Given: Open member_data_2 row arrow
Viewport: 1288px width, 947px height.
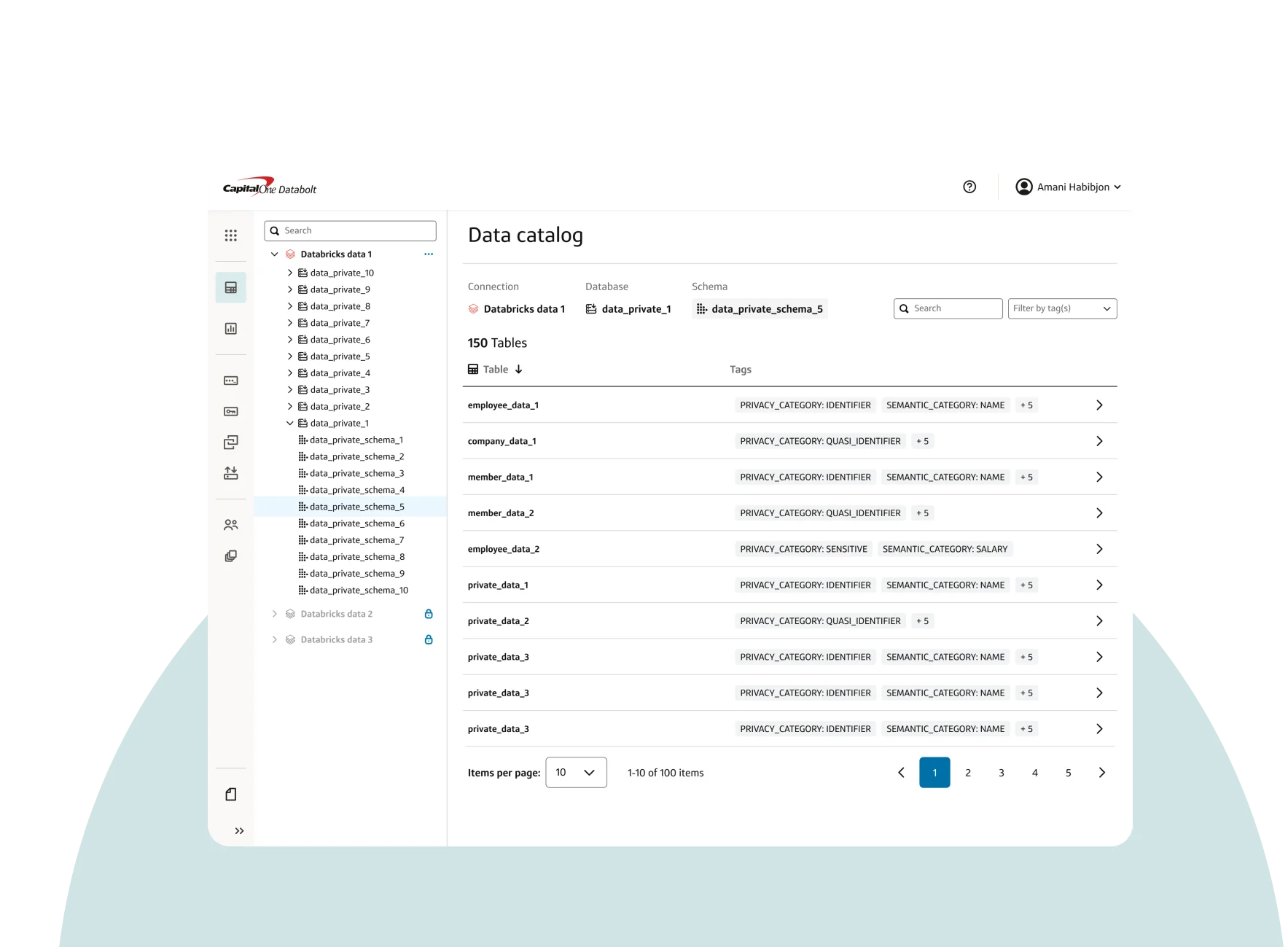Looking at the screenshot, I should click(x=1099, y=513).
